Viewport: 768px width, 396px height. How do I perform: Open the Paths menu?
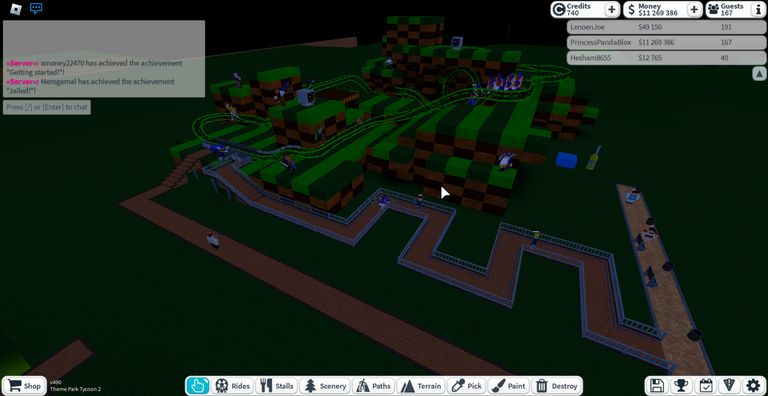point(374,386)
